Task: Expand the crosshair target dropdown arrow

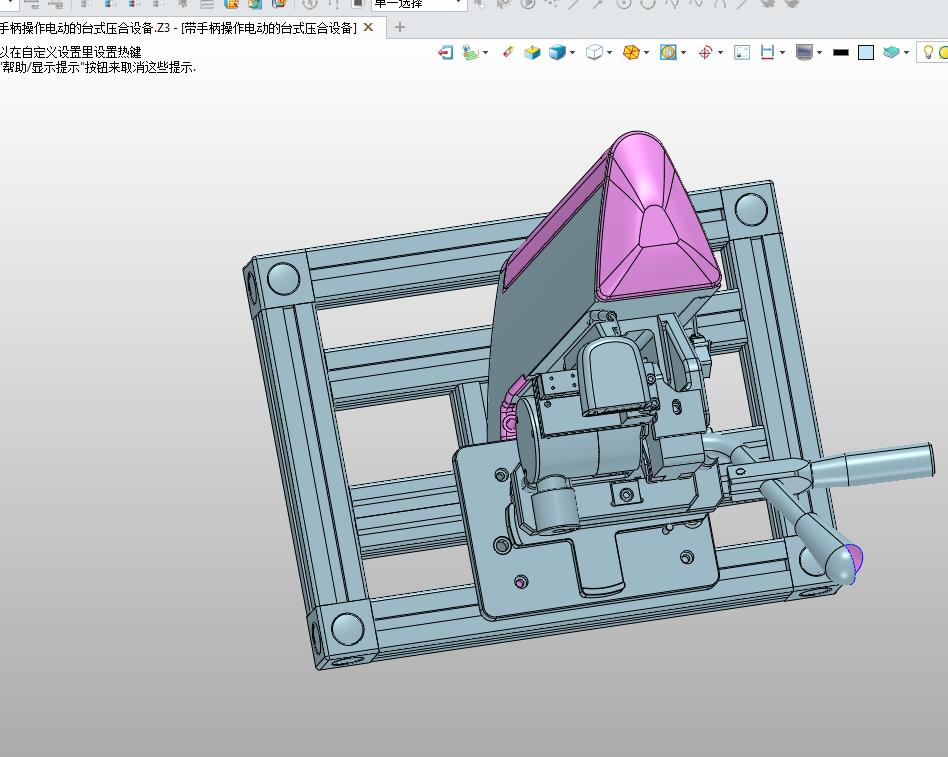Action: click(x=720, y=53)
